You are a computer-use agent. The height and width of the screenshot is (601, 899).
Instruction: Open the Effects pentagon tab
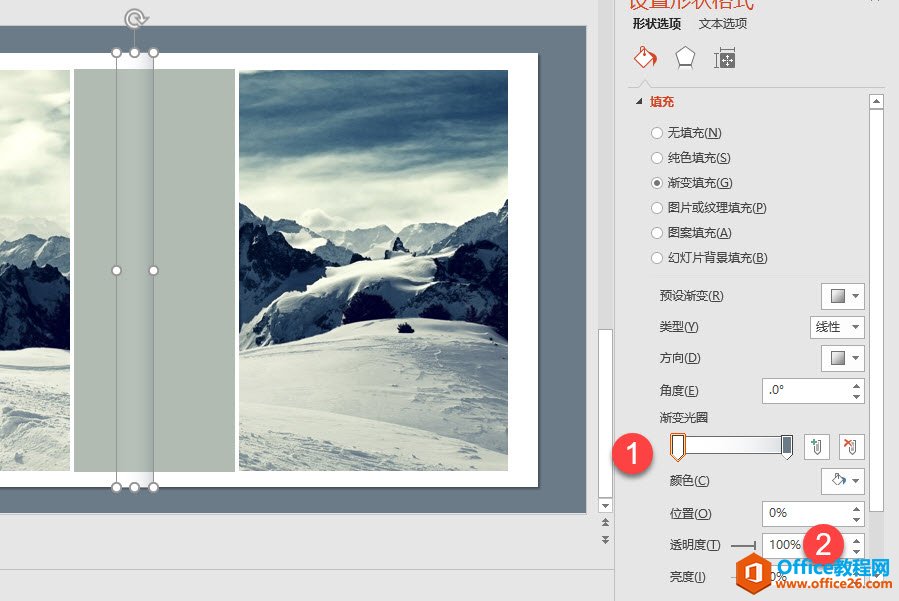[x=685, y=58]
